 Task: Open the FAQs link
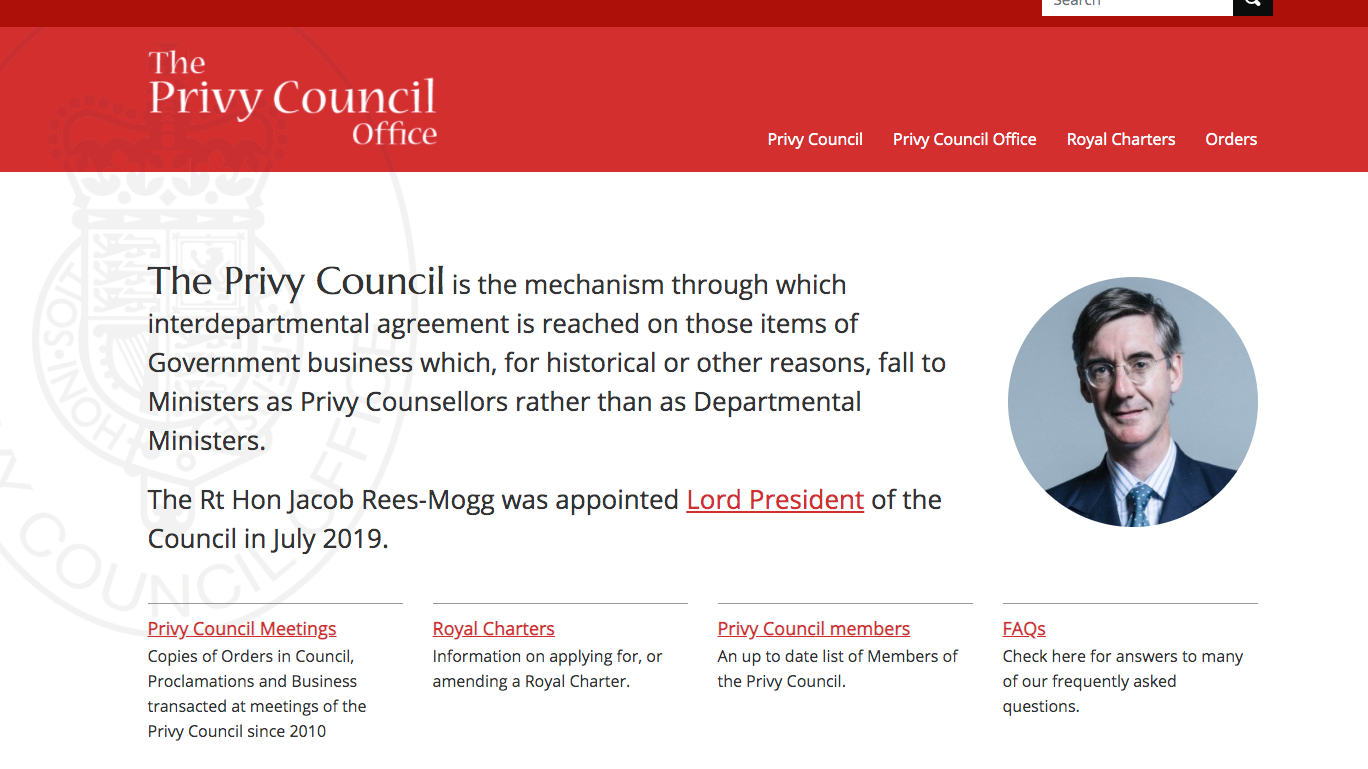click(x=1024, y=629)
